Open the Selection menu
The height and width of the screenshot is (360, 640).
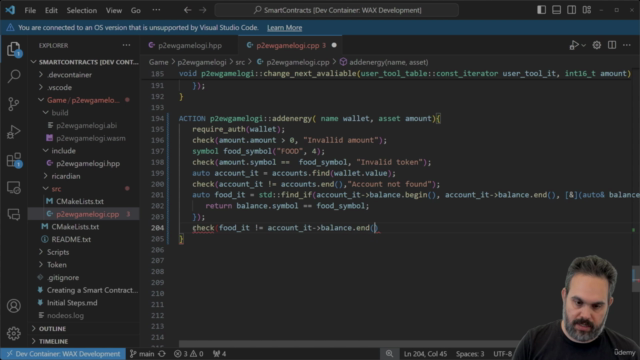pos(82,10)
